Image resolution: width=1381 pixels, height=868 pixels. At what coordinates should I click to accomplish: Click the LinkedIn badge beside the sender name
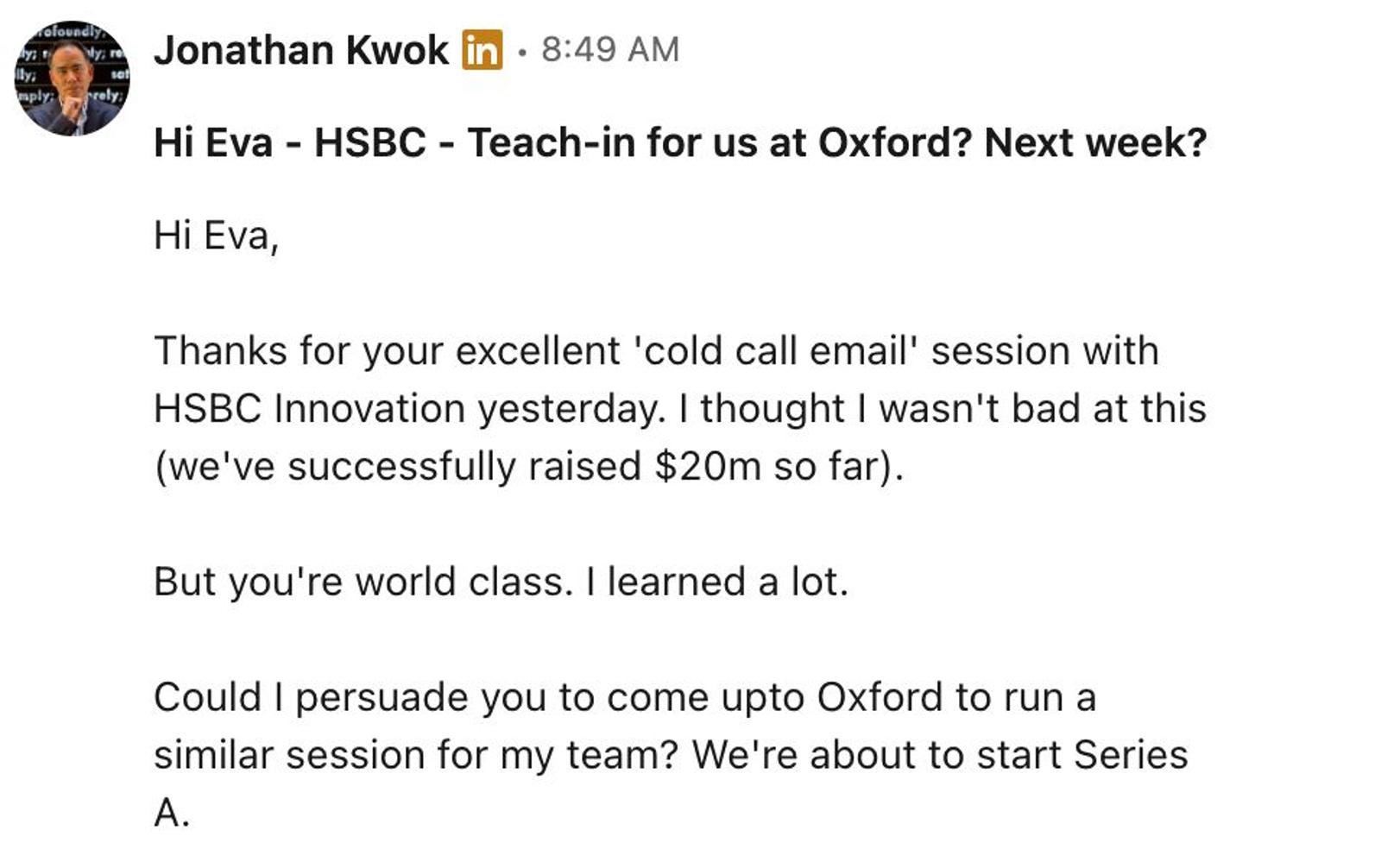(482, 50)
